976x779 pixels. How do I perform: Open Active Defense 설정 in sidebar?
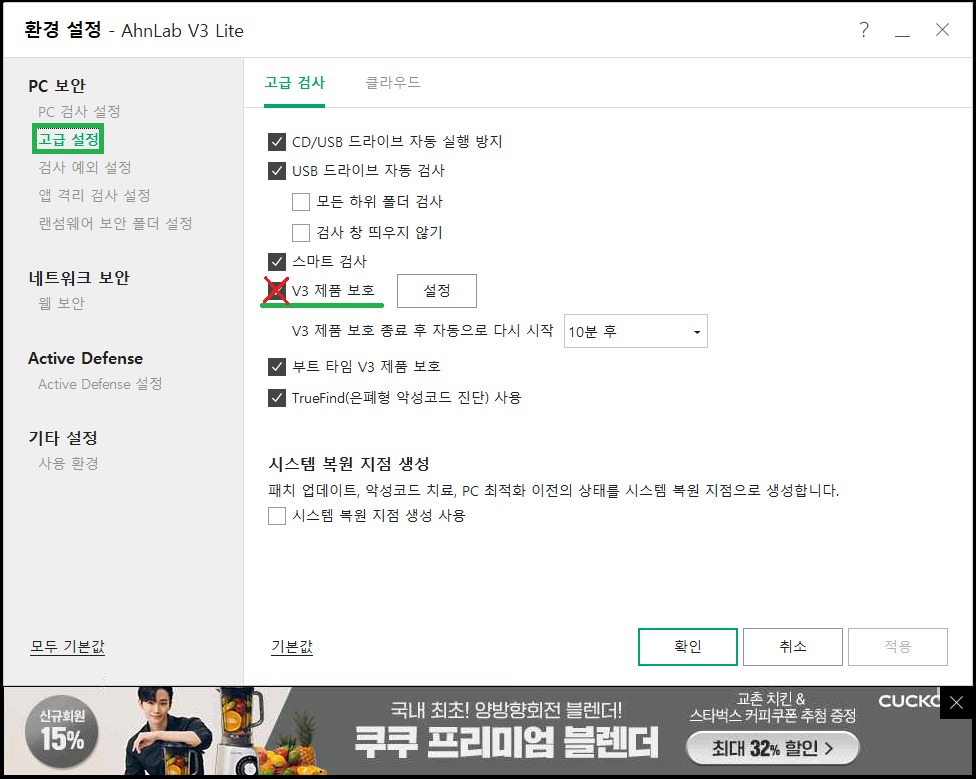tap(100, 384)
